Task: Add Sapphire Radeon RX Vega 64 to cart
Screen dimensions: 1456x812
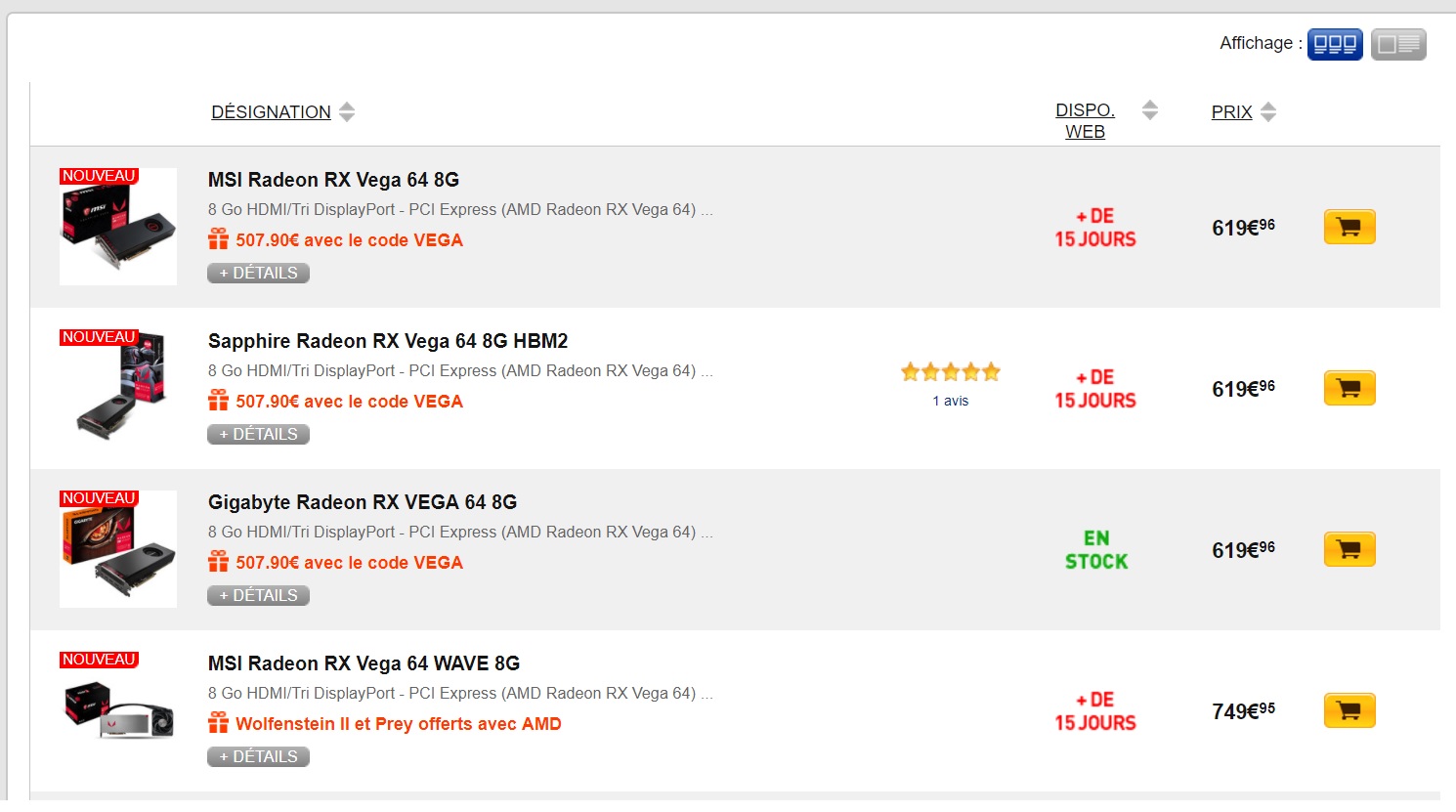Action: tap(1349, 388)
